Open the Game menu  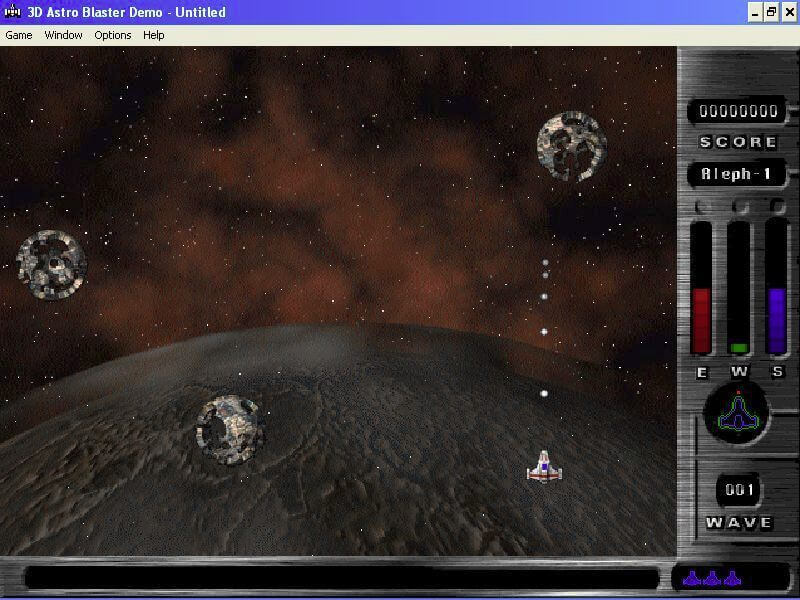(19, 35)
